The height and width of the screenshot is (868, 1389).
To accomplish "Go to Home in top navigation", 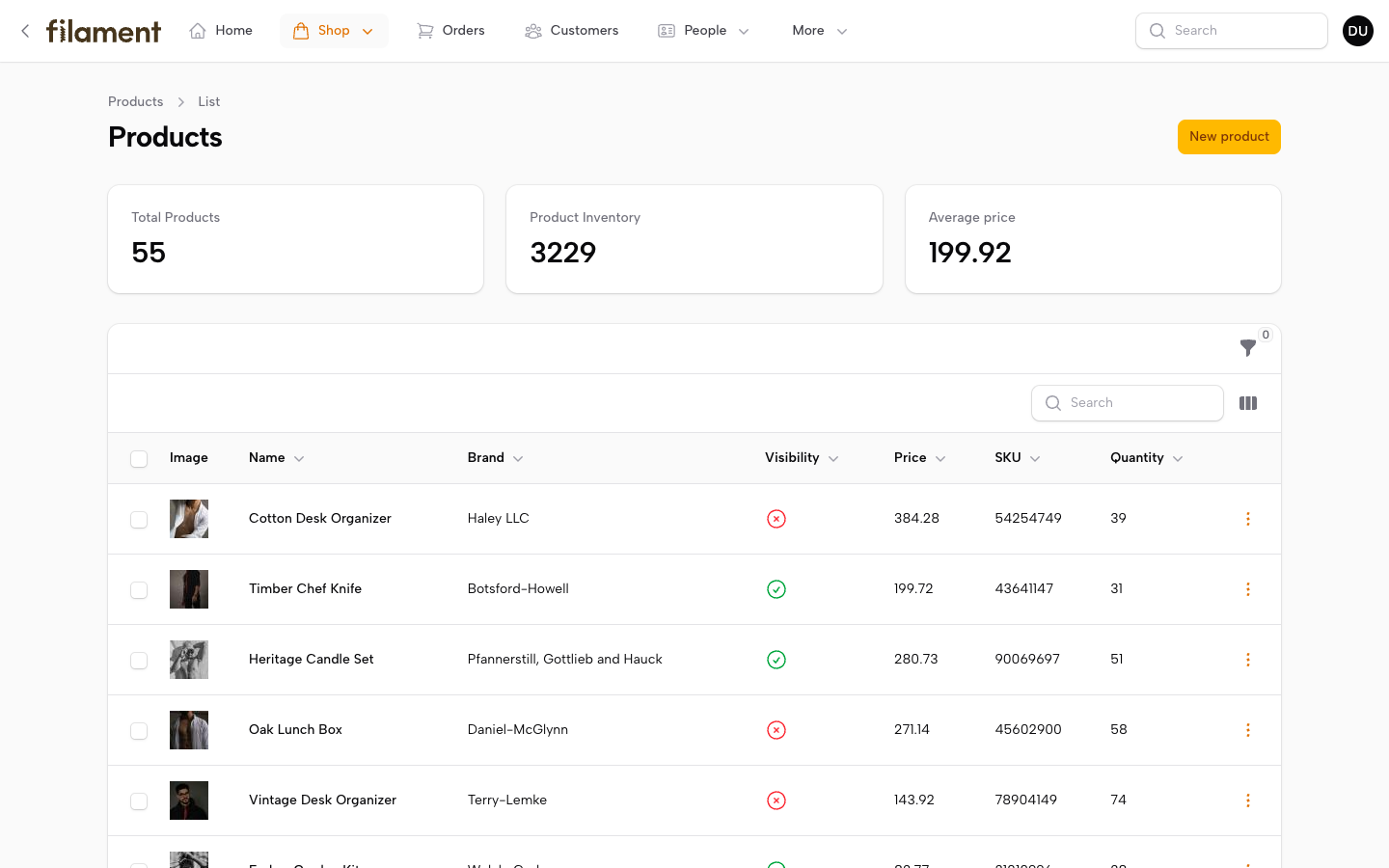I will (x=221, y=31).
